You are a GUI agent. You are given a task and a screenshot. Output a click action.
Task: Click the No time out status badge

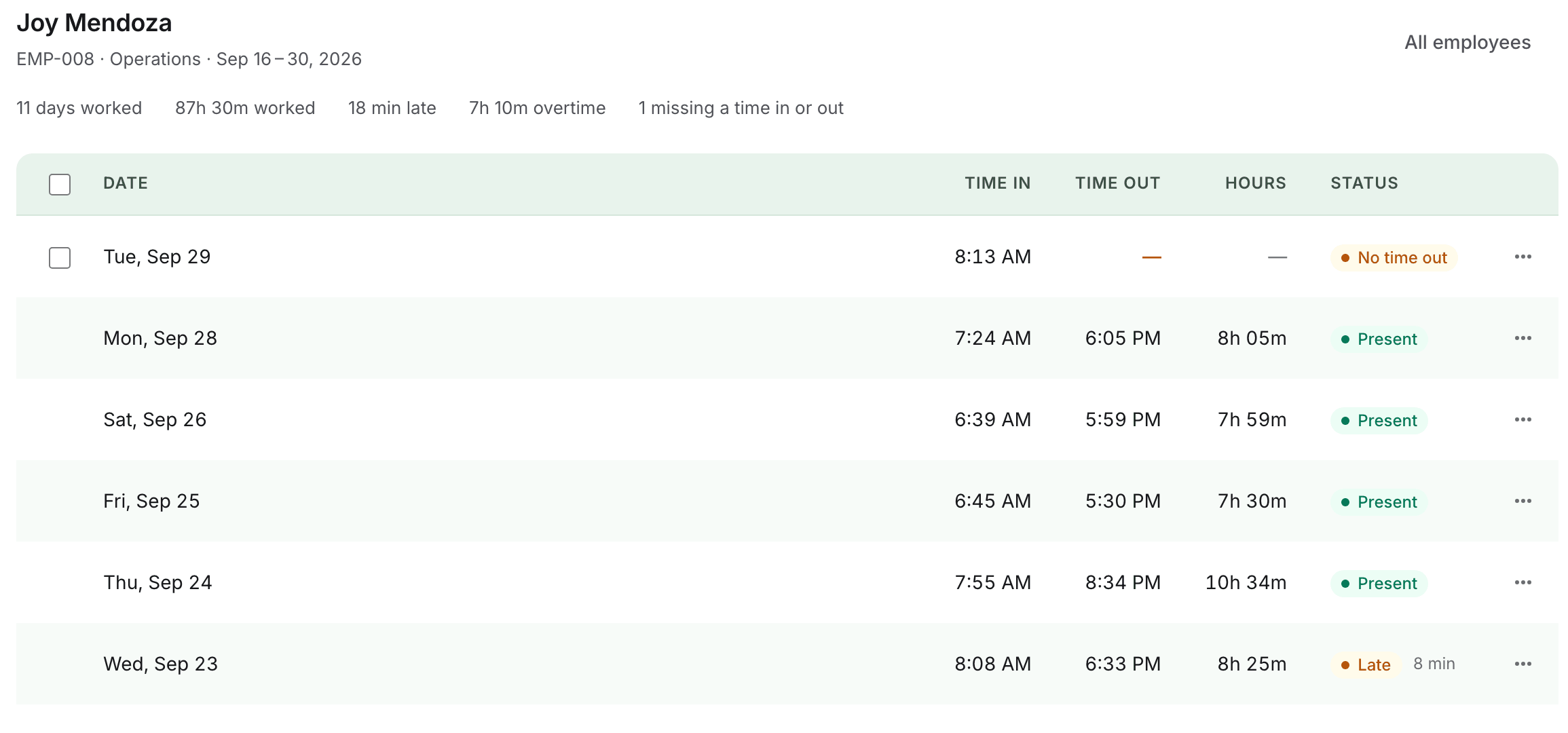point(1394,258)
